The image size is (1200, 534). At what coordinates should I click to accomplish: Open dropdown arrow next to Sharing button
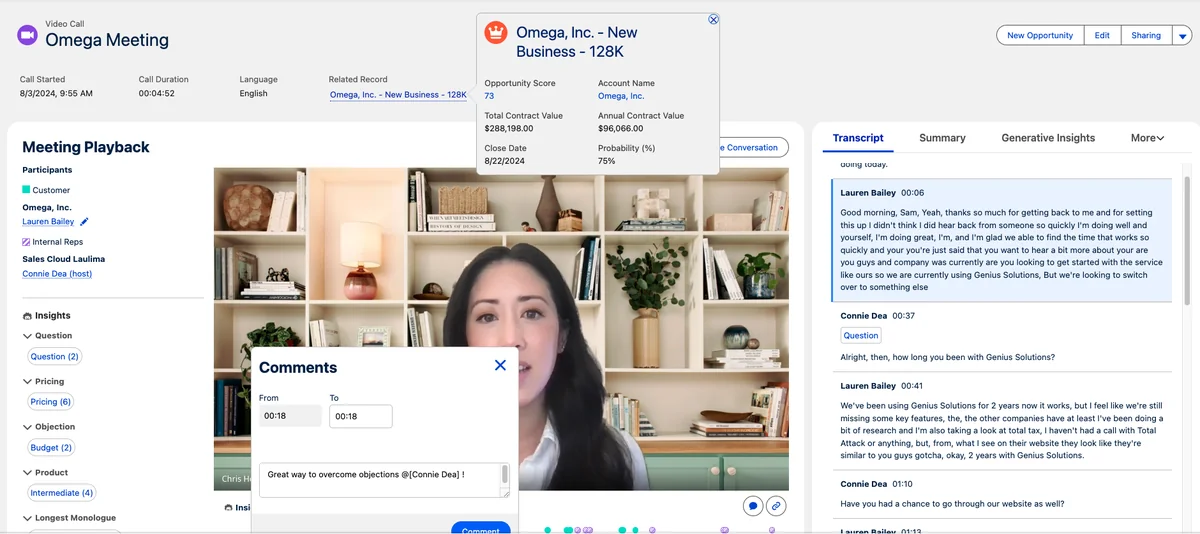click(1182, 35)
